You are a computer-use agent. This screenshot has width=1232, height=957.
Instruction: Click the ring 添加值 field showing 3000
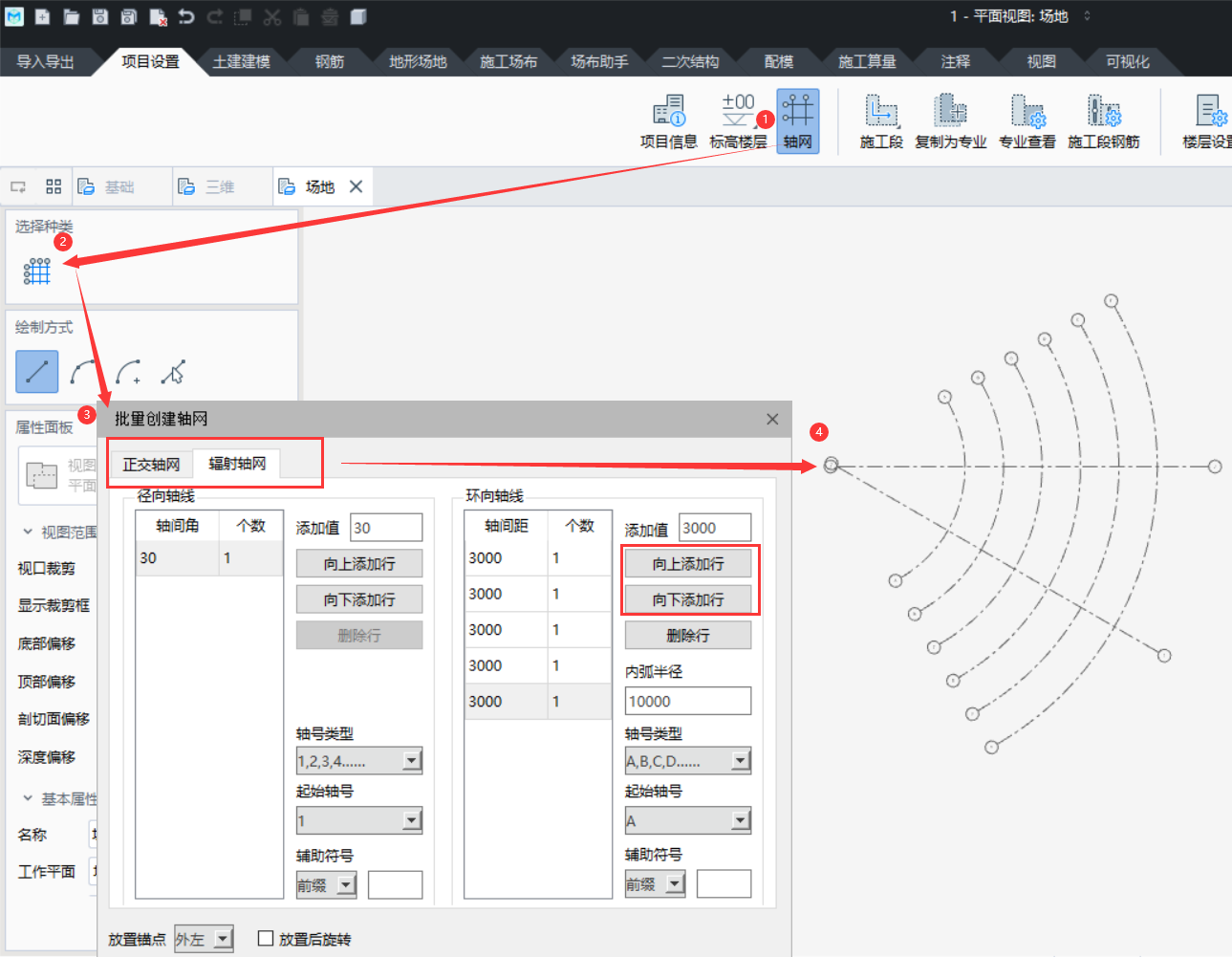click(715, 528)
